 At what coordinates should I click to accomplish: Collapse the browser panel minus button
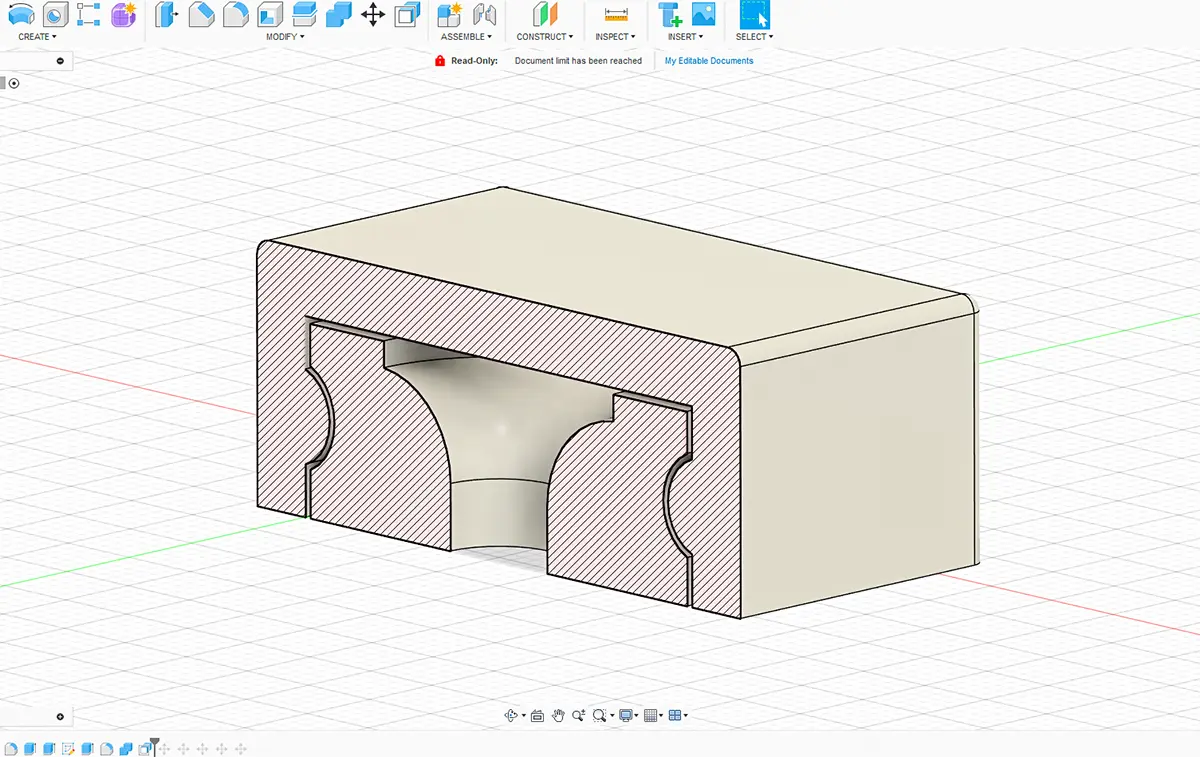[60, 61]
